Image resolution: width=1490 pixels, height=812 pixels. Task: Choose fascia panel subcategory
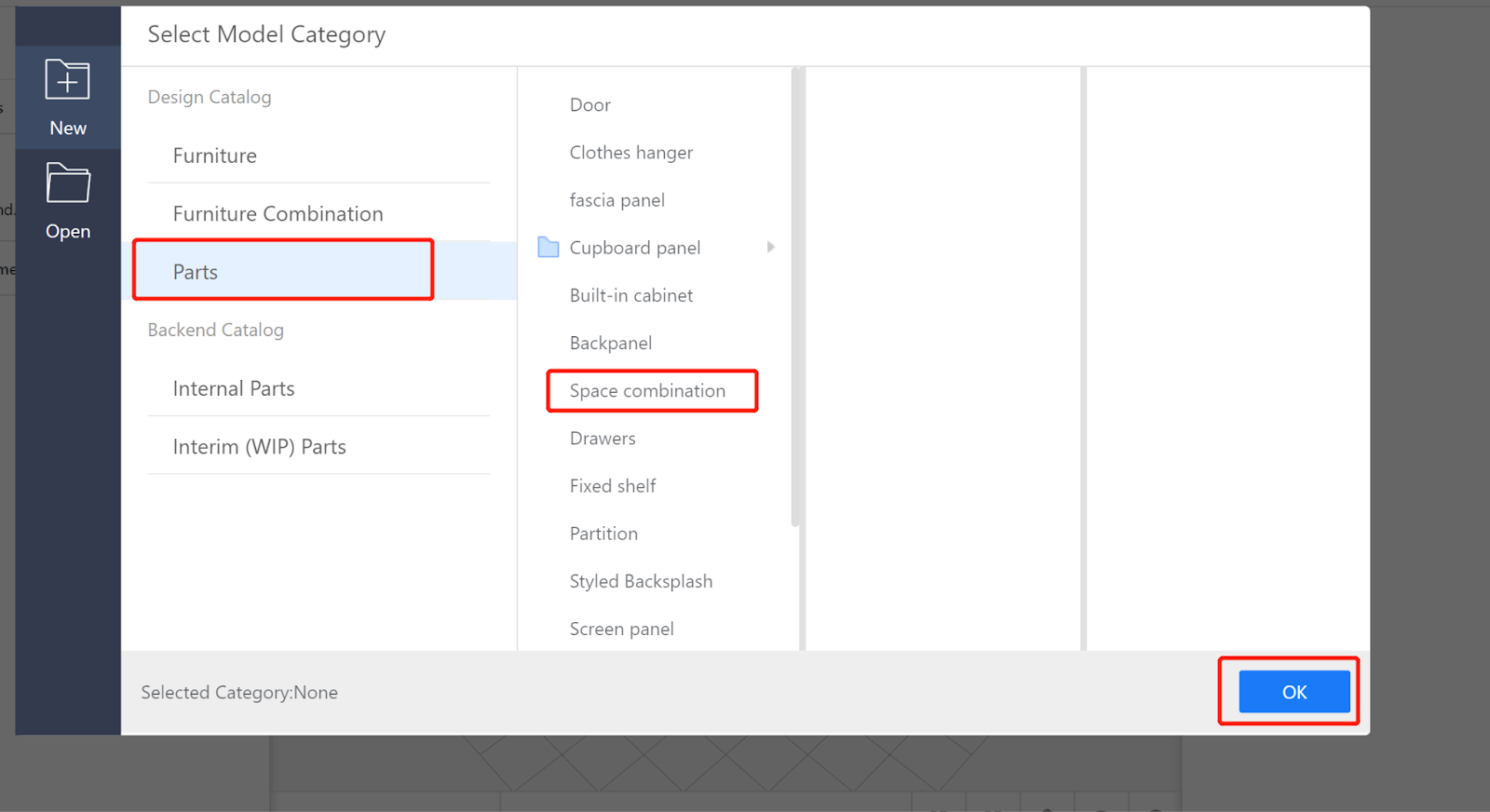tap(617, 200)
